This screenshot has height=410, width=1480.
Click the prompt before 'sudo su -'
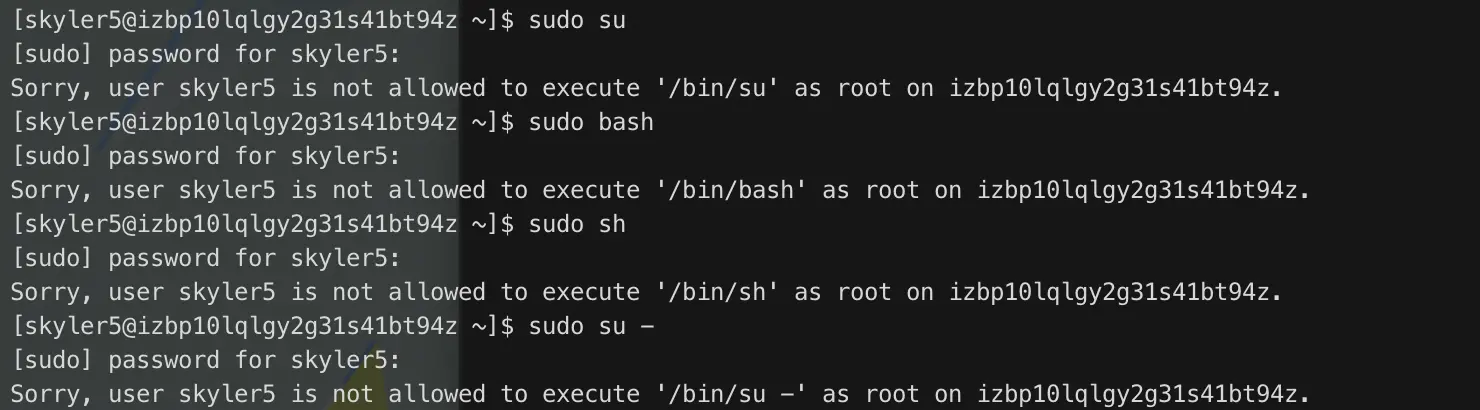click(262, 326)
